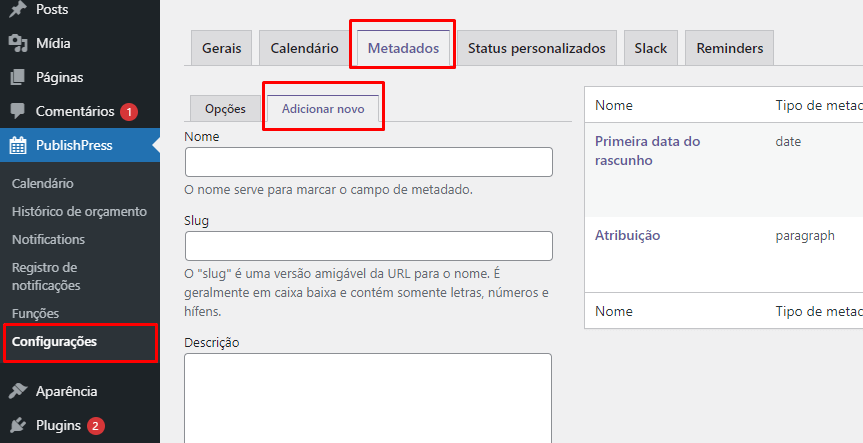This screenshot has height=443, width=863.
Task: Open the Configurações submenu item
Action: tap(54, 341)
